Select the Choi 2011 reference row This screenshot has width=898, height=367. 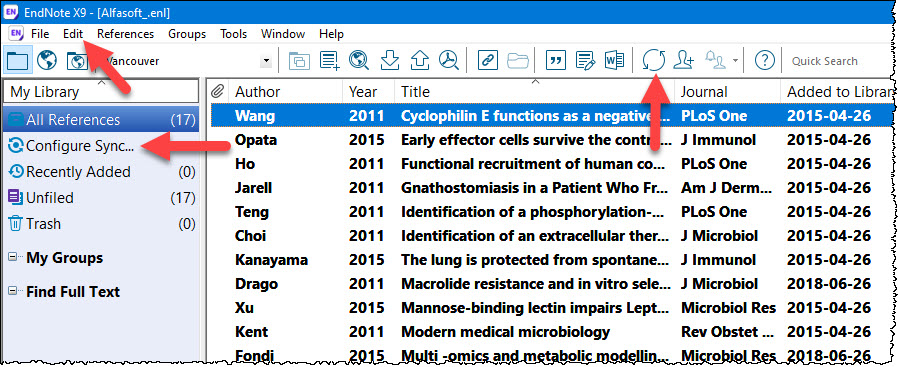(x=552, y=236)
